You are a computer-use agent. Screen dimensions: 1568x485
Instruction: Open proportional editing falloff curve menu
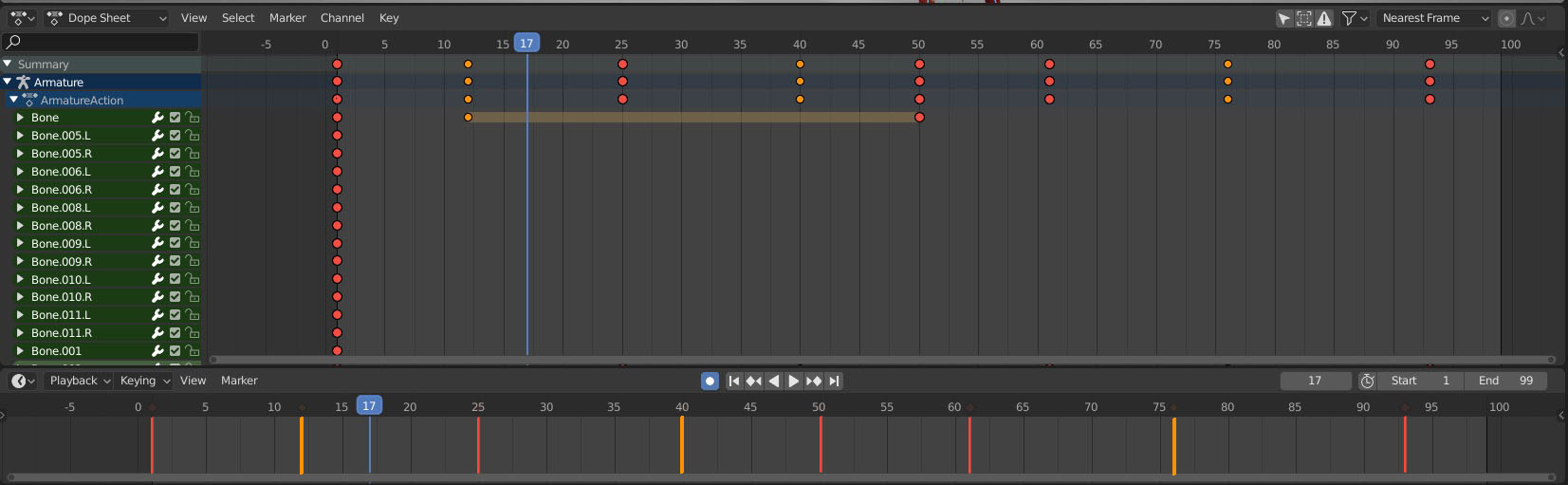pyautogui.click(x=1533, y=18)
